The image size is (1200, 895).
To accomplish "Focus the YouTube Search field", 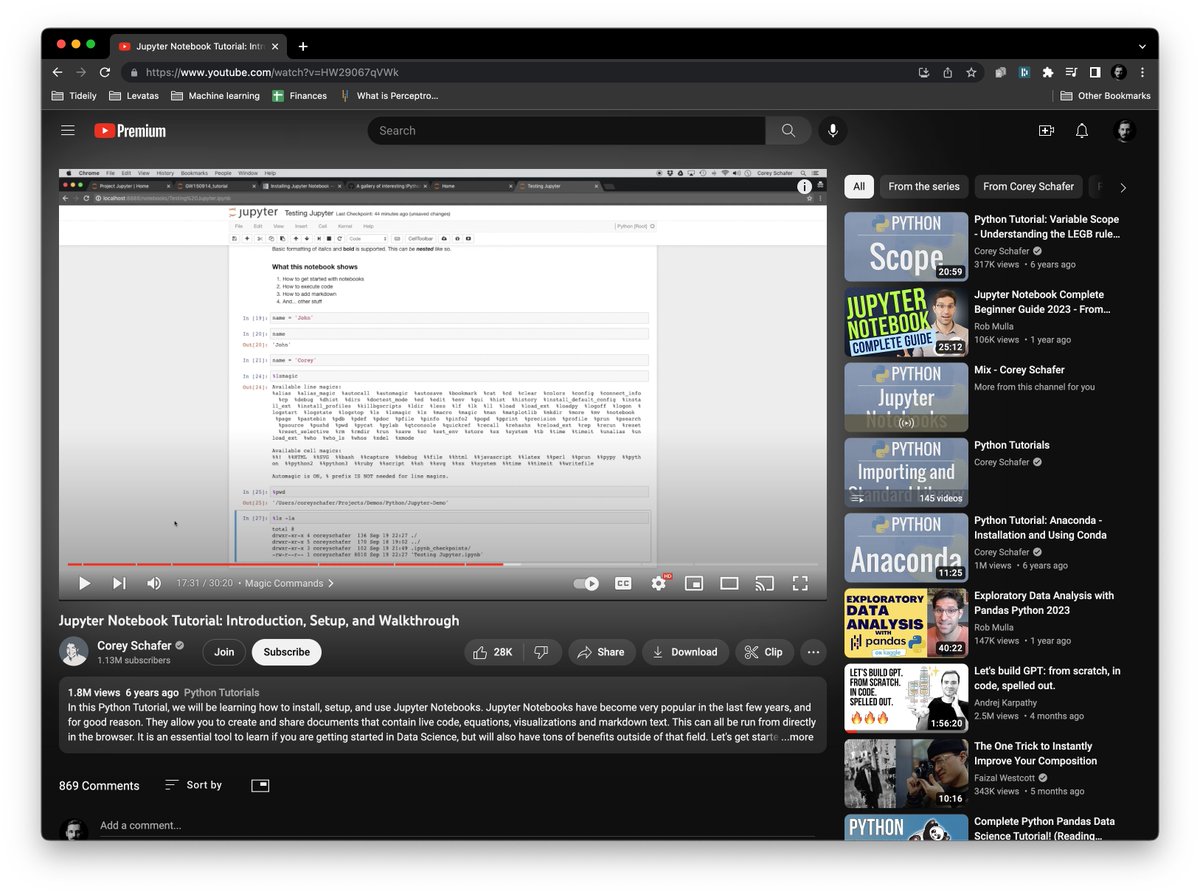I will [566, 131].
